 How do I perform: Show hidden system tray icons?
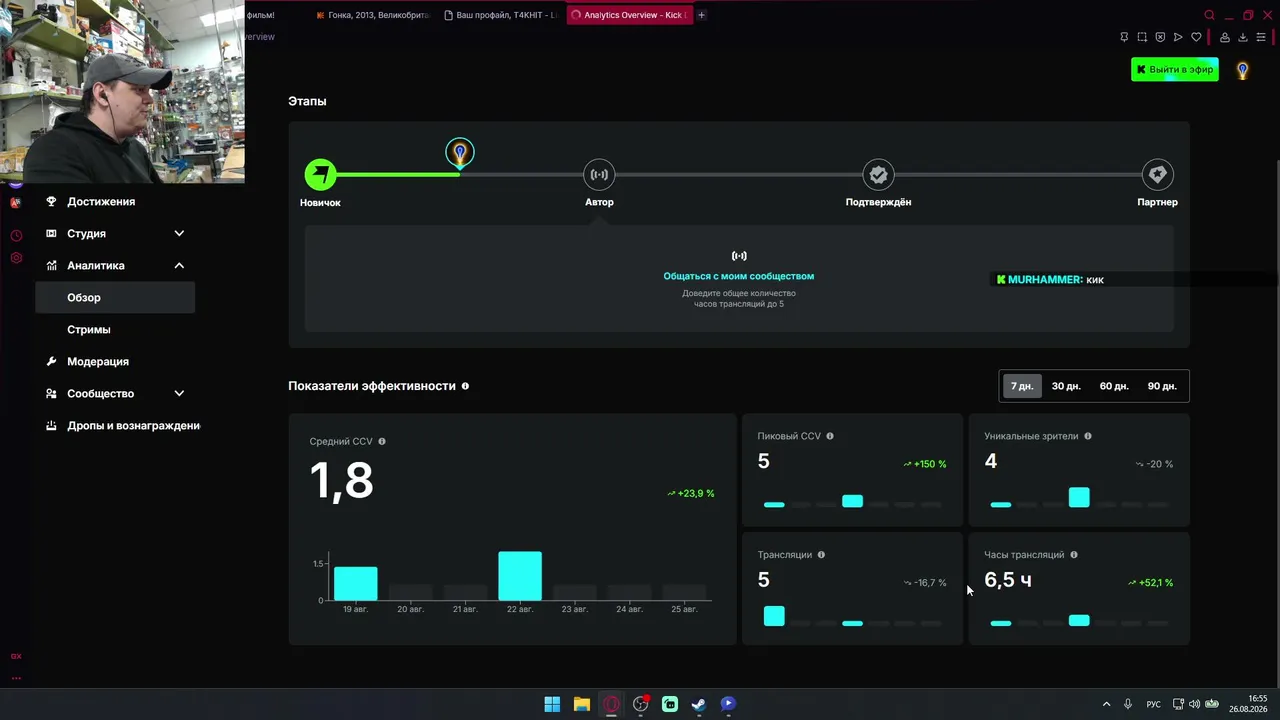pyautogui.click(x=1106, y=704)
